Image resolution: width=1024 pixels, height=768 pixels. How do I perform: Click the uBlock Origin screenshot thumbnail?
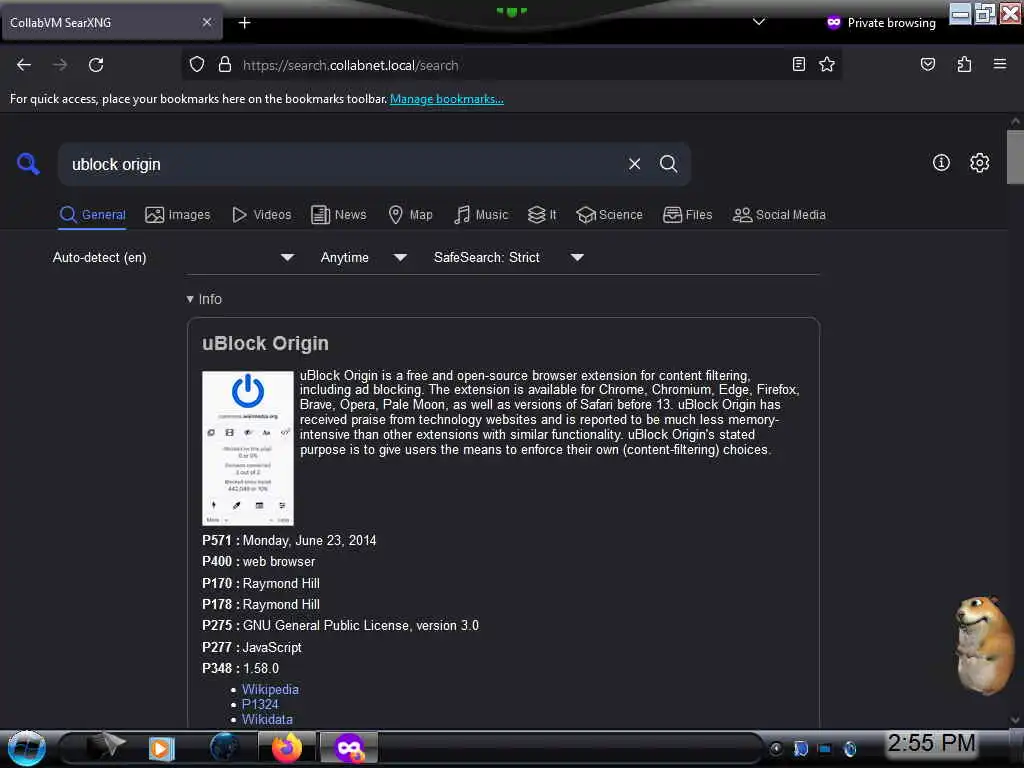point(248,448)
